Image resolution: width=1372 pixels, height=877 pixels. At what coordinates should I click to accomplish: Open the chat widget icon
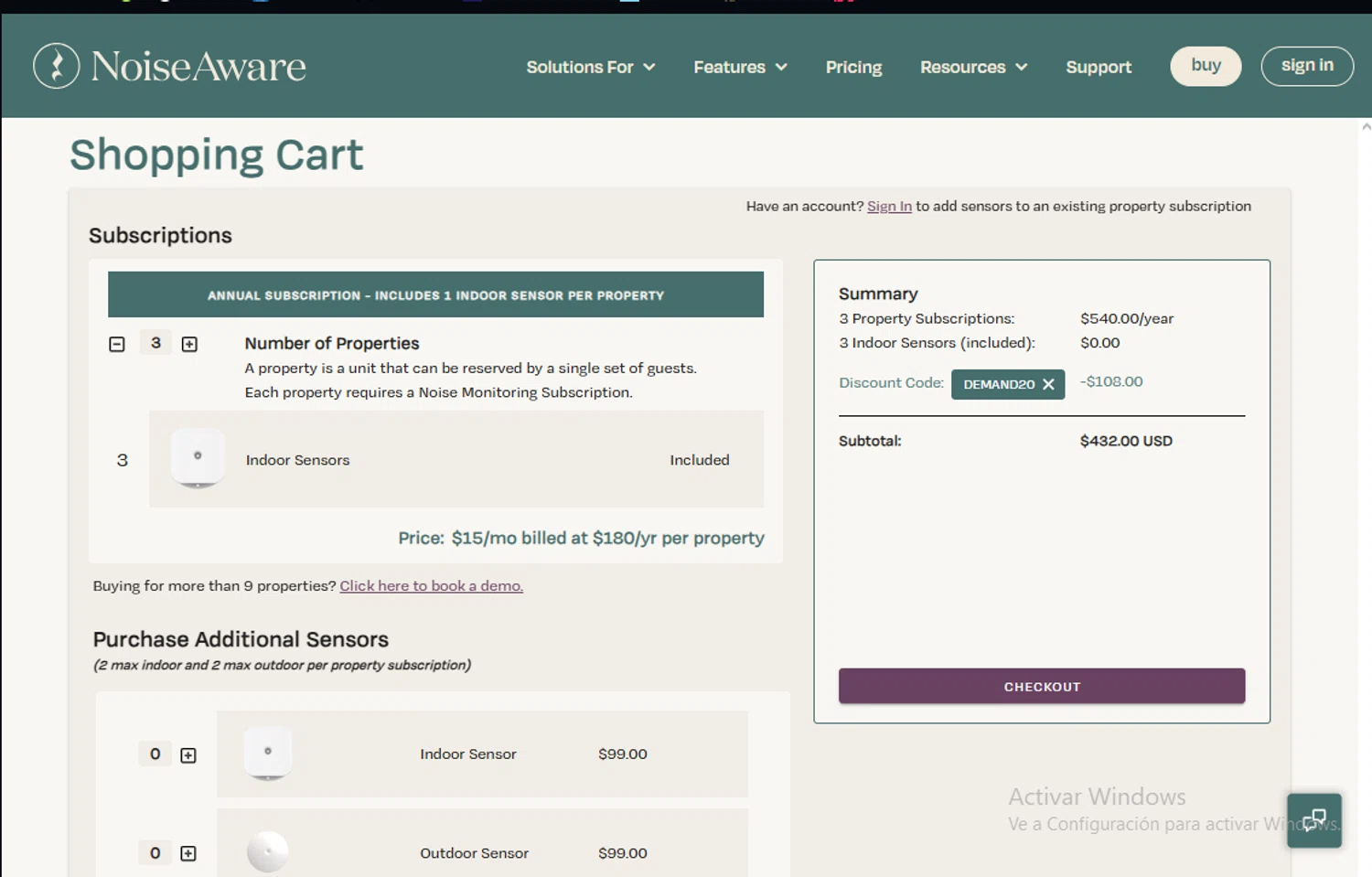point(1314,820)
